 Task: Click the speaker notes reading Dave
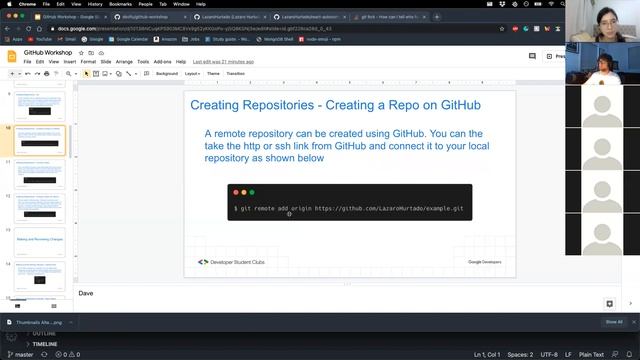click(x=86, y=293)
